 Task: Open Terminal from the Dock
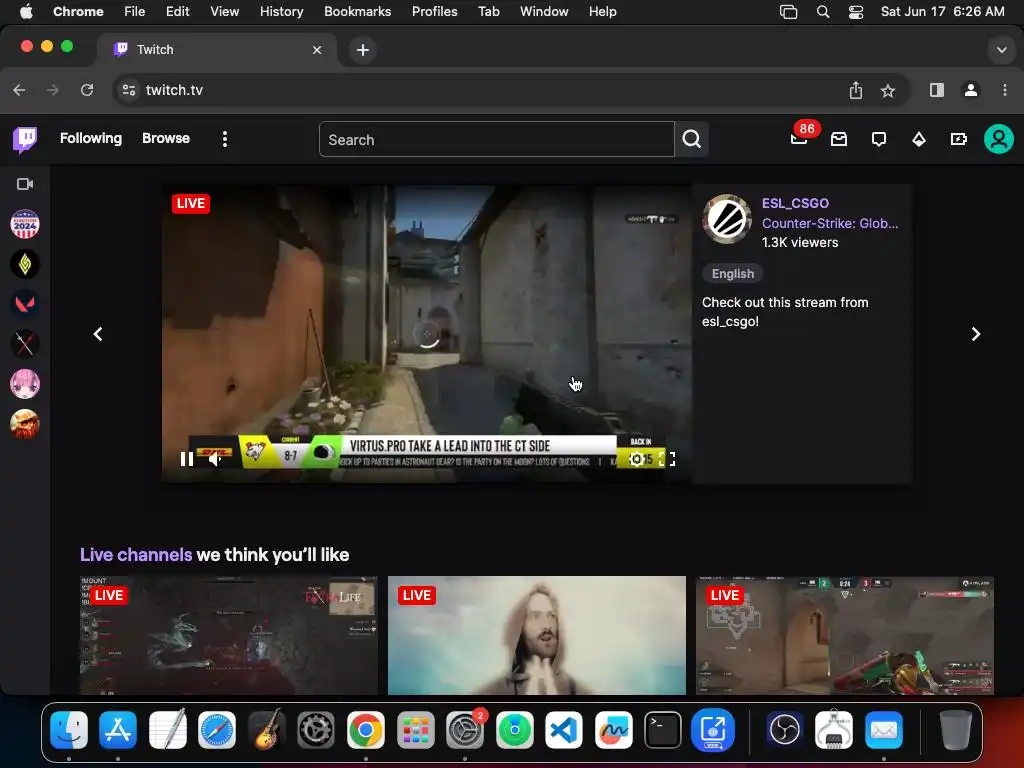click(663, 729)
